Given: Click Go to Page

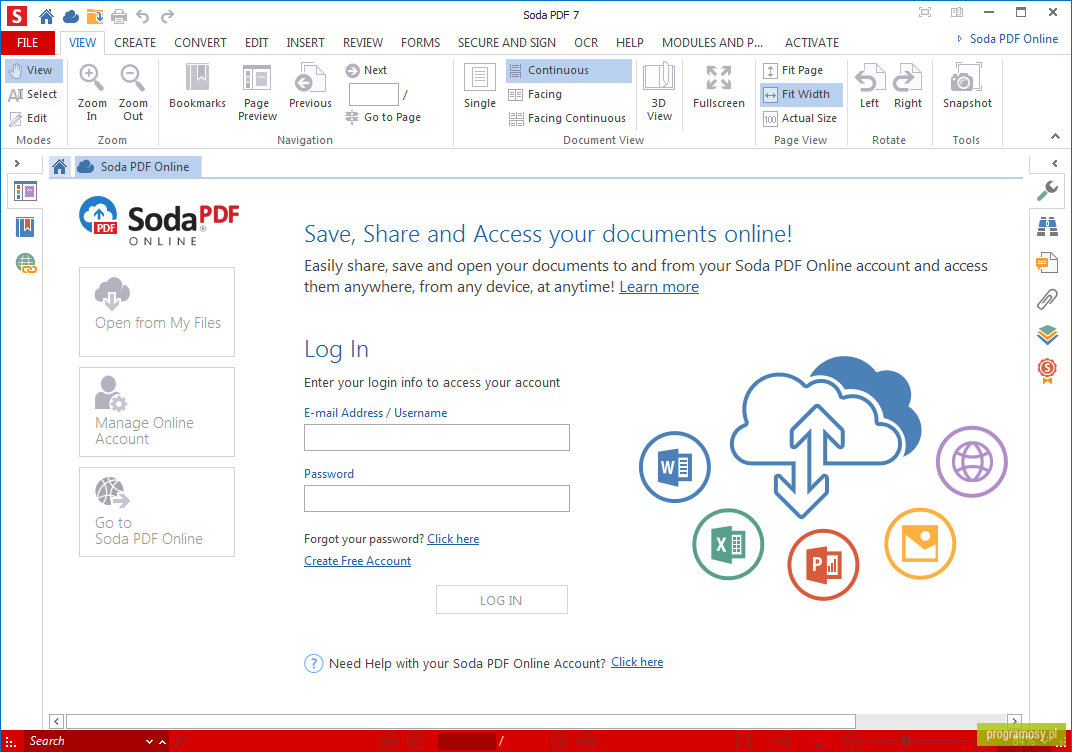Looking at the screenshot, I should point(384,118).
